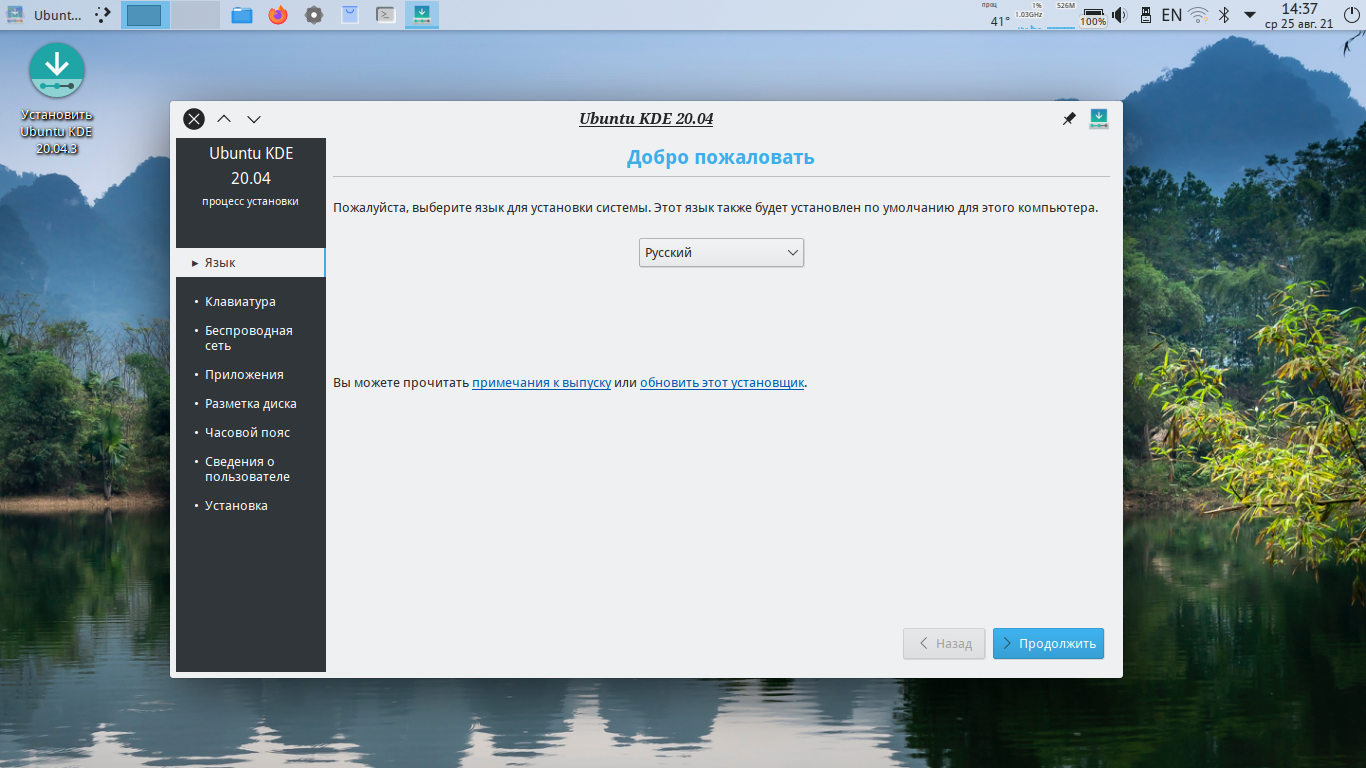Screen dimensions: 1366x768
Task: Open the application launcher dots icon
Action: [103, 15]
